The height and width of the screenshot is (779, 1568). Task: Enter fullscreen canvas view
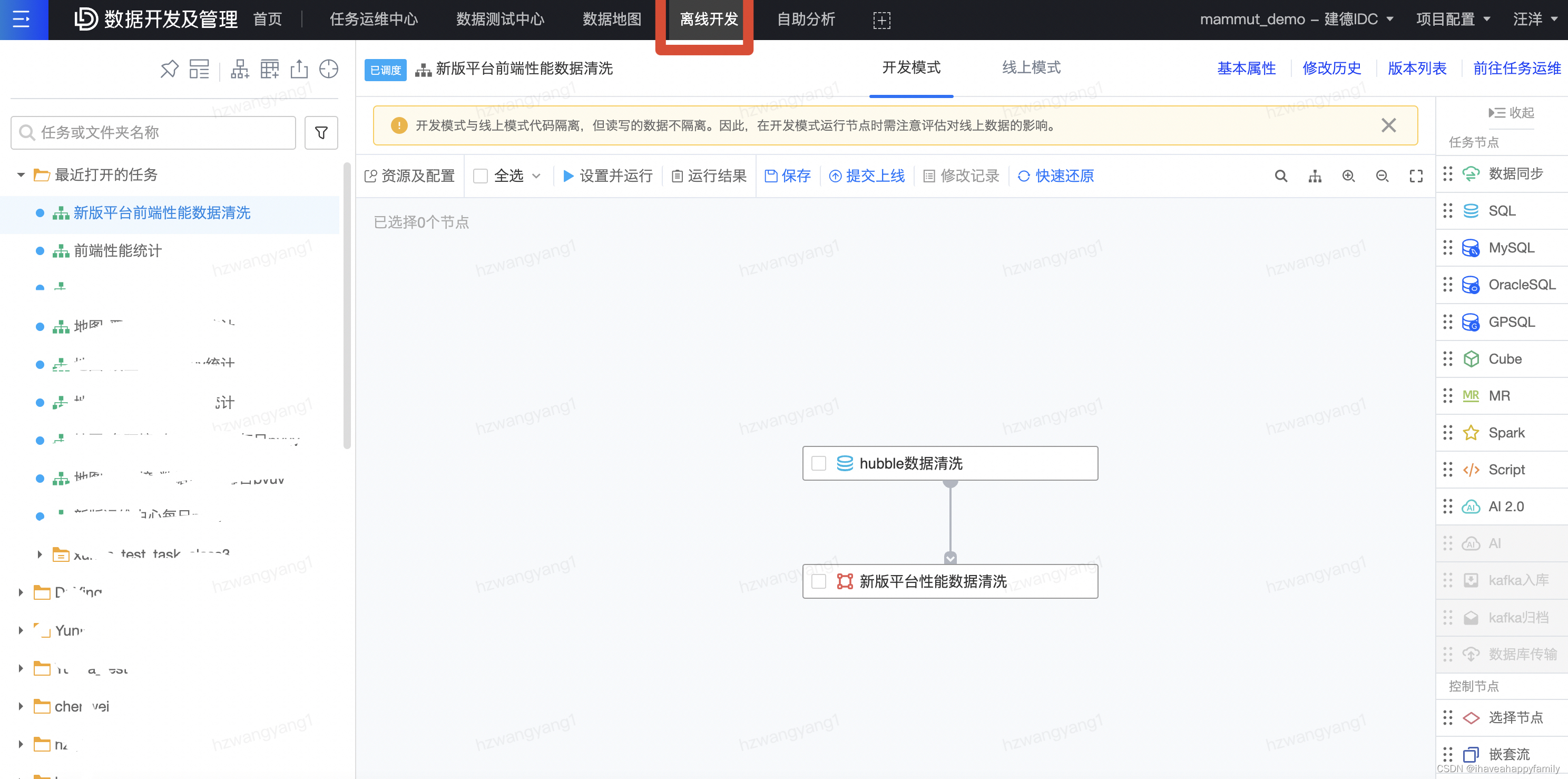(x=1416, y=176)
